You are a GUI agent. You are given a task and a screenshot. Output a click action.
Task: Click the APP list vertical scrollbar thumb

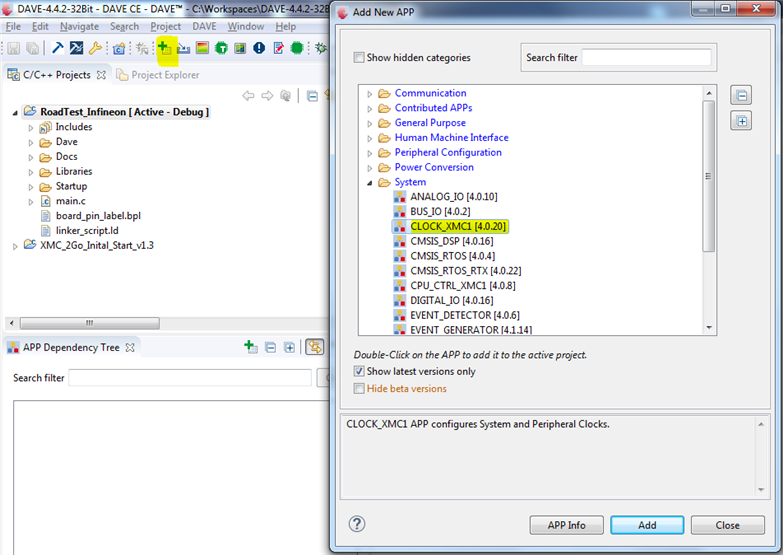click(709, 176)
